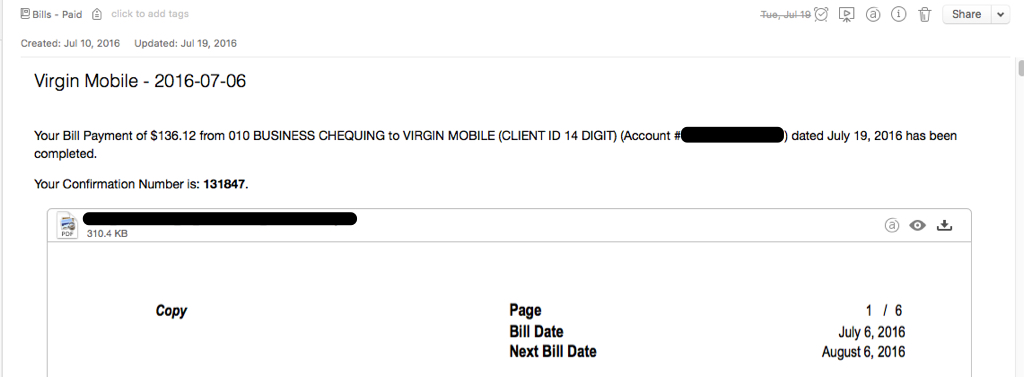Click the Share button
Viewport: 1024px width, 377px height.
pyautogui.click(x=967, y=14)
